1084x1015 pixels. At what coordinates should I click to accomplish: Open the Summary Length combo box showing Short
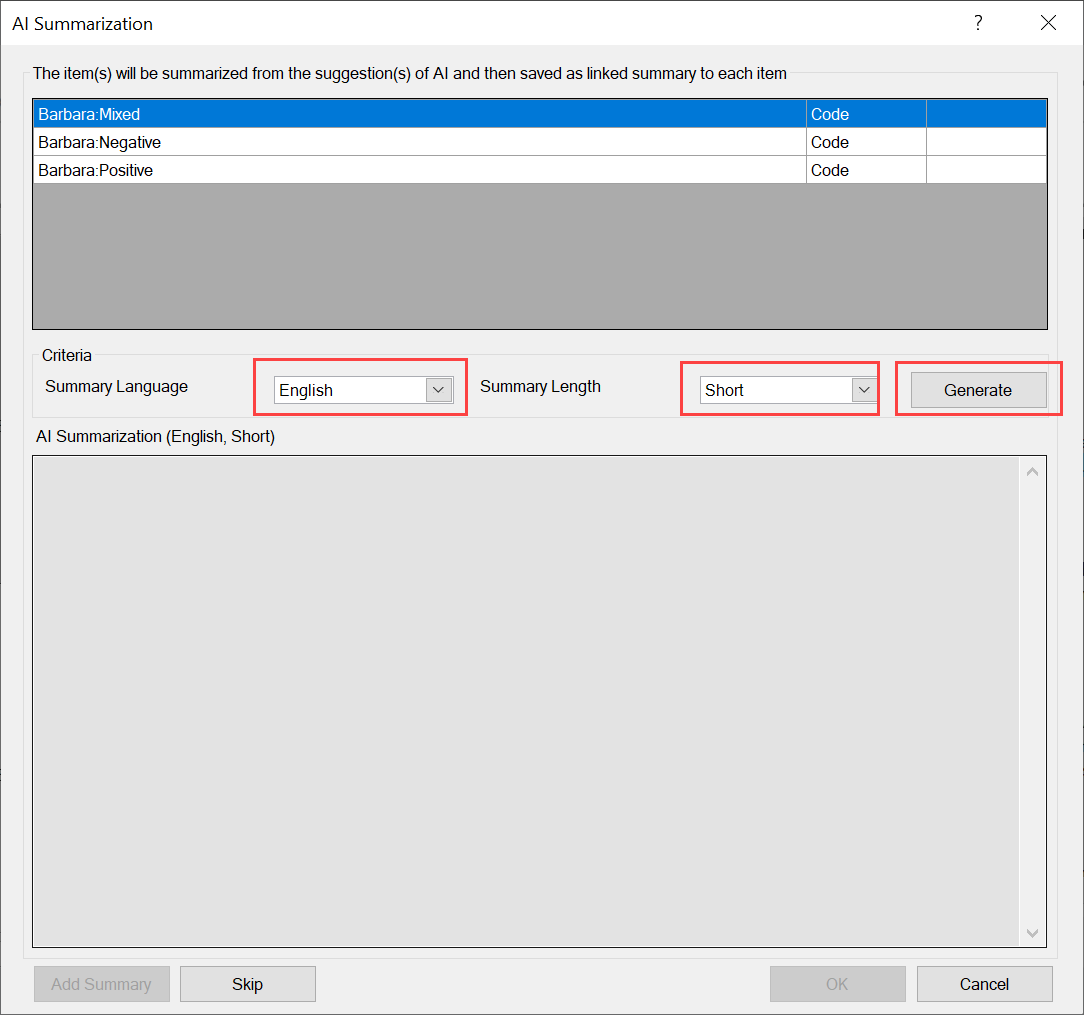tap(776, 390)
